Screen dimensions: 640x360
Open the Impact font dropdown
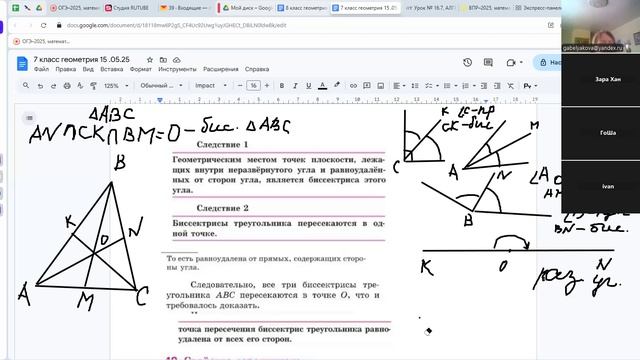[x=211, y=86]
